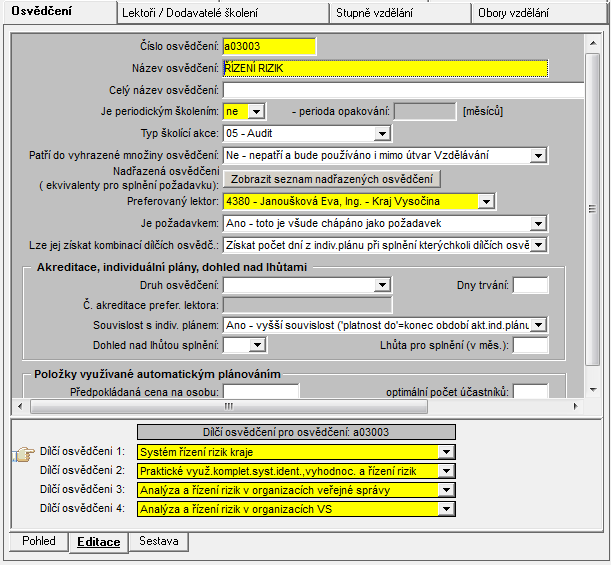Expand the Lze jej získat kombinací dropdown
611x565 pixels.
point(538,245)
